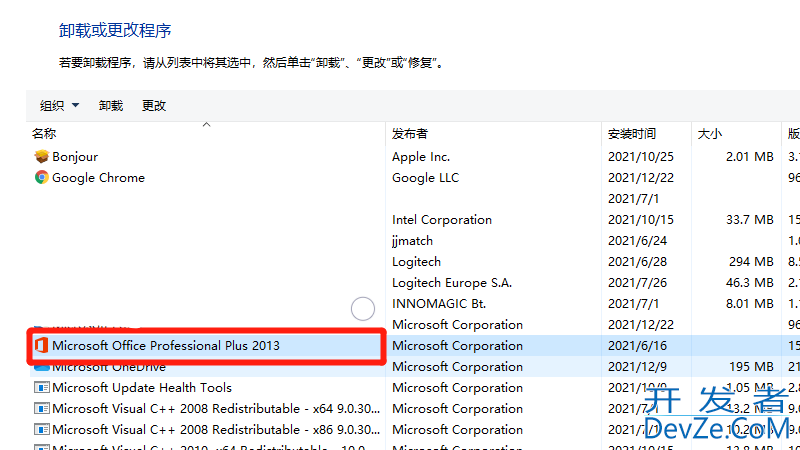Sort by the 名称 column header
Image resolution: width=800 pixels, height=450 pixels.
[44, 134]
